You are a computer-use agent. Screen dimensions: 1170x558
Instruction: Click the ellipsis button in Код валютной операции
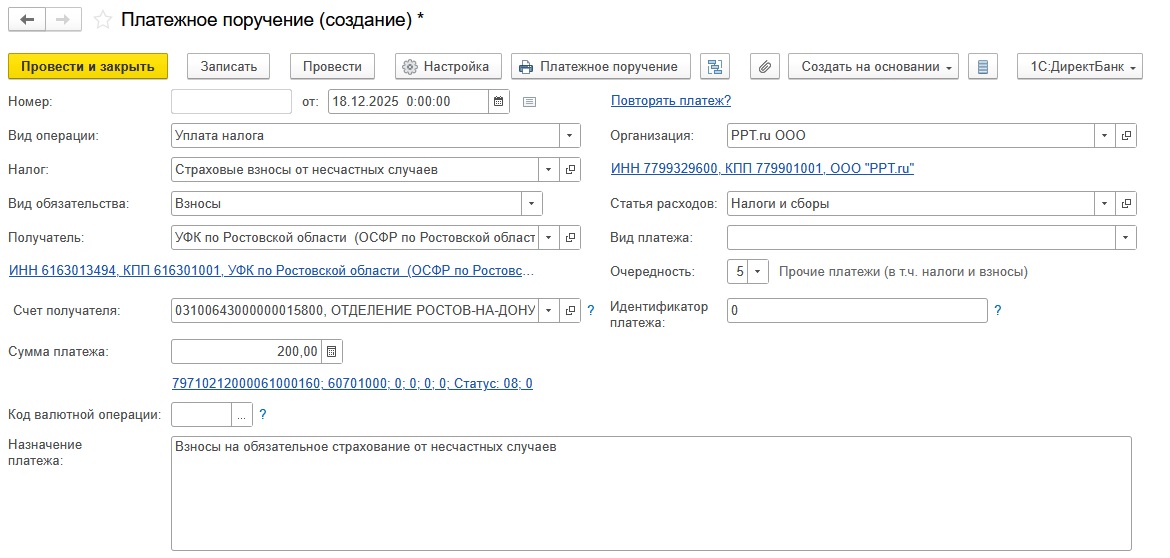click(x=241, y=415)
